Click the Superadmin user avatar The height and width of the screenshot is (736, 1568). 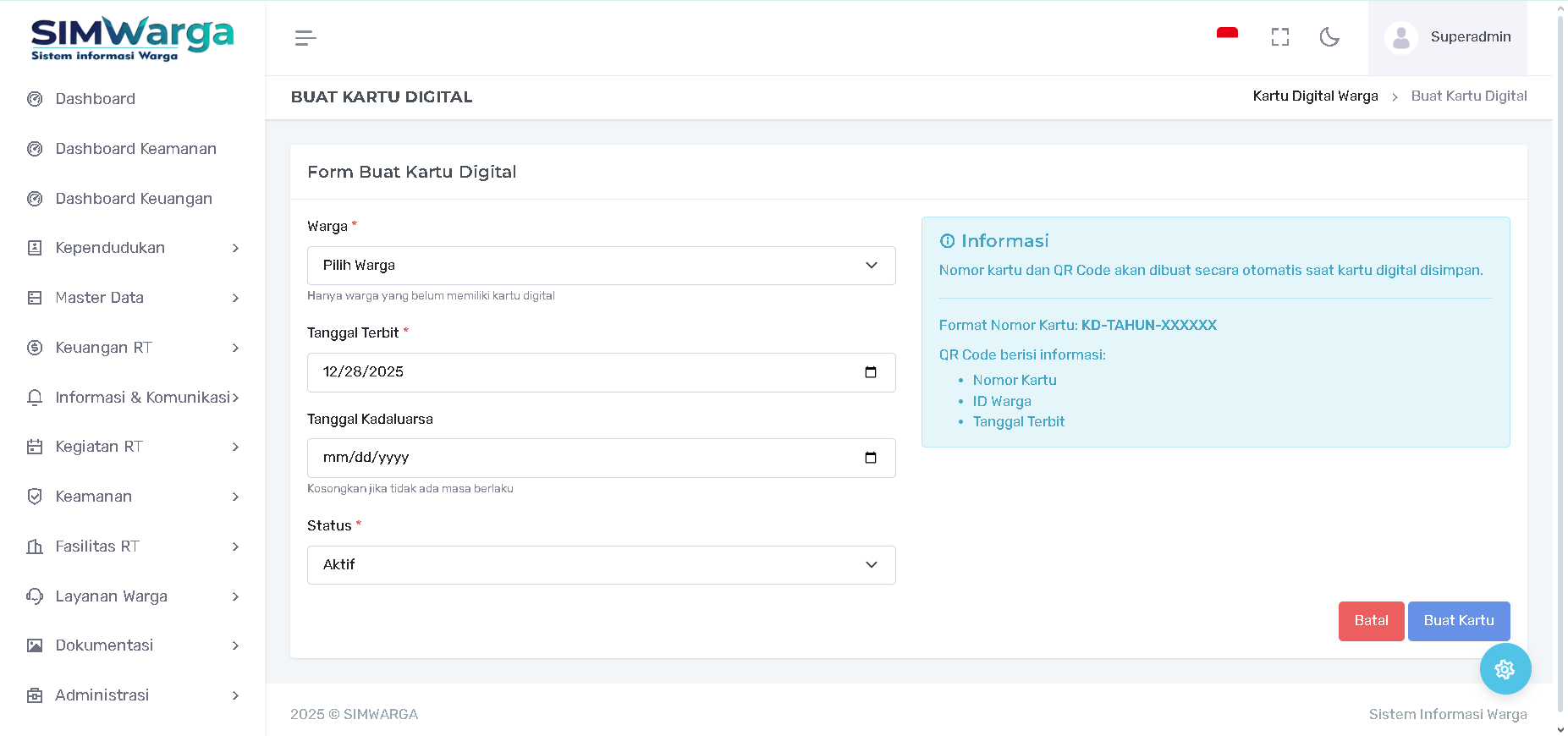coord(1400,38)
